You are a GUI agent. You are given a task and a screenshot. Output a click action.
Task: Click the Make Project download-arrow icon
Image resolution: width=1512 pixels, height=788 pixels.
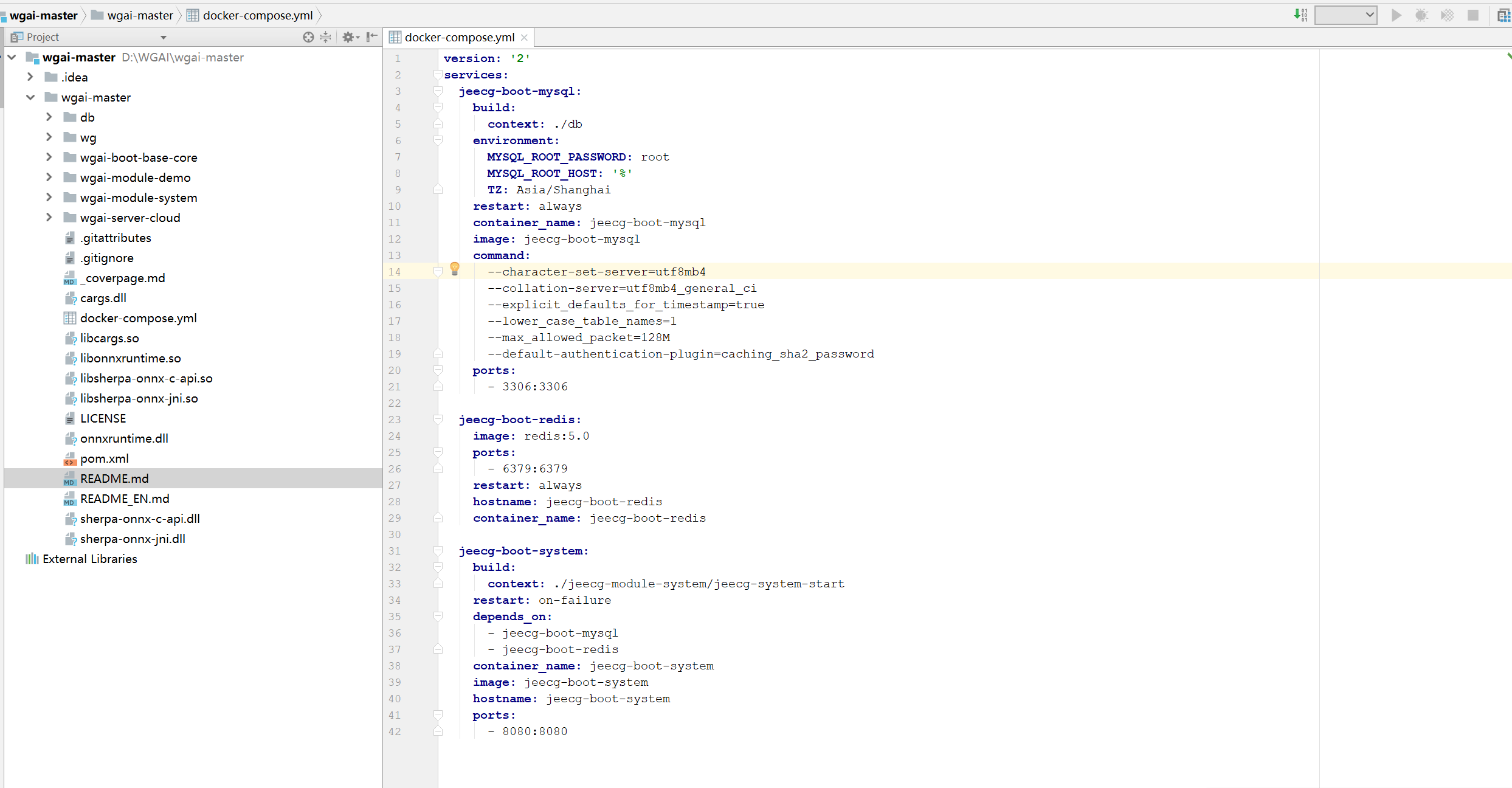pos(1300,15)
